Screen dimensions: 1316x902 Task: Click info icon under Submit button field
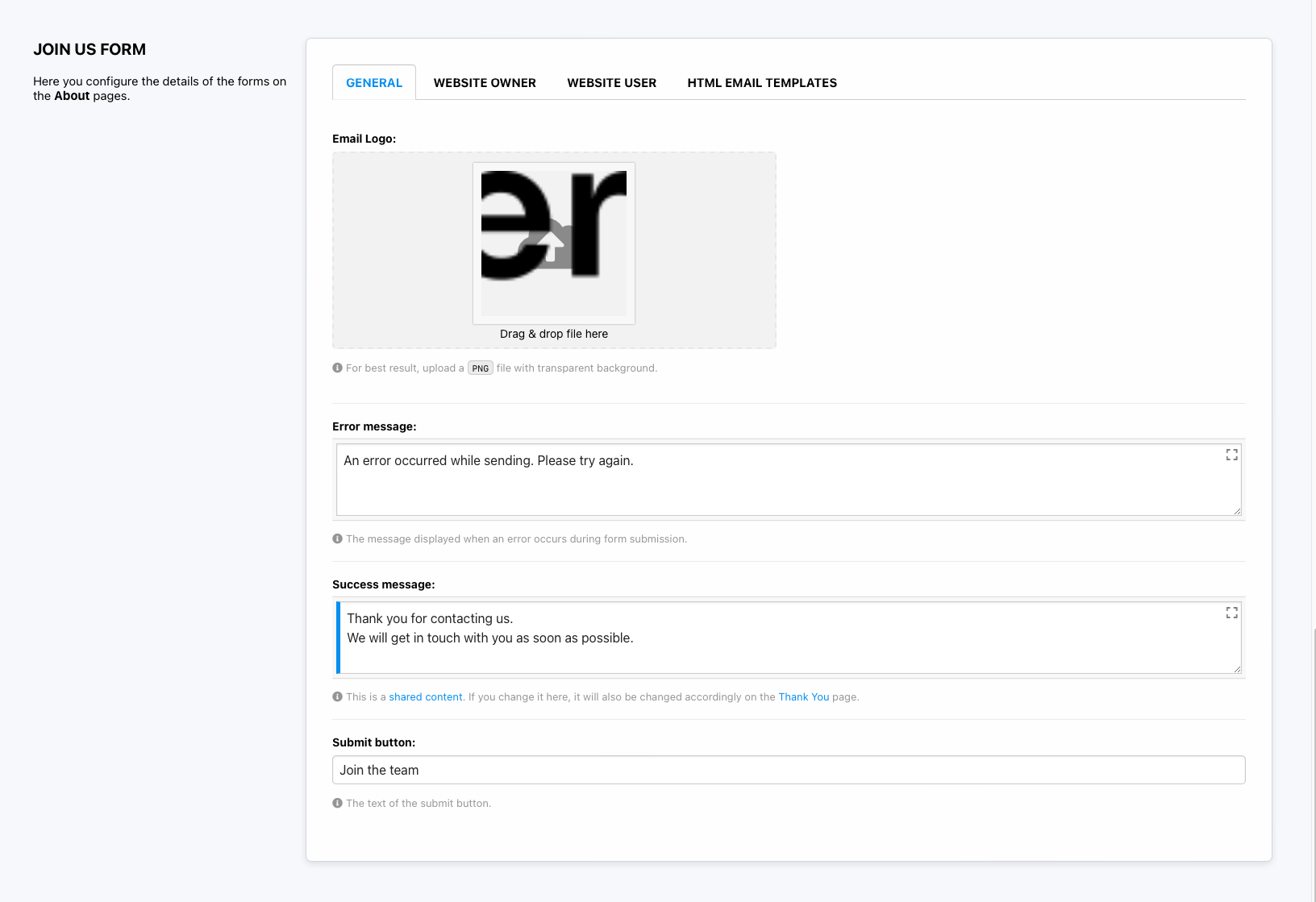click(338, 803)
